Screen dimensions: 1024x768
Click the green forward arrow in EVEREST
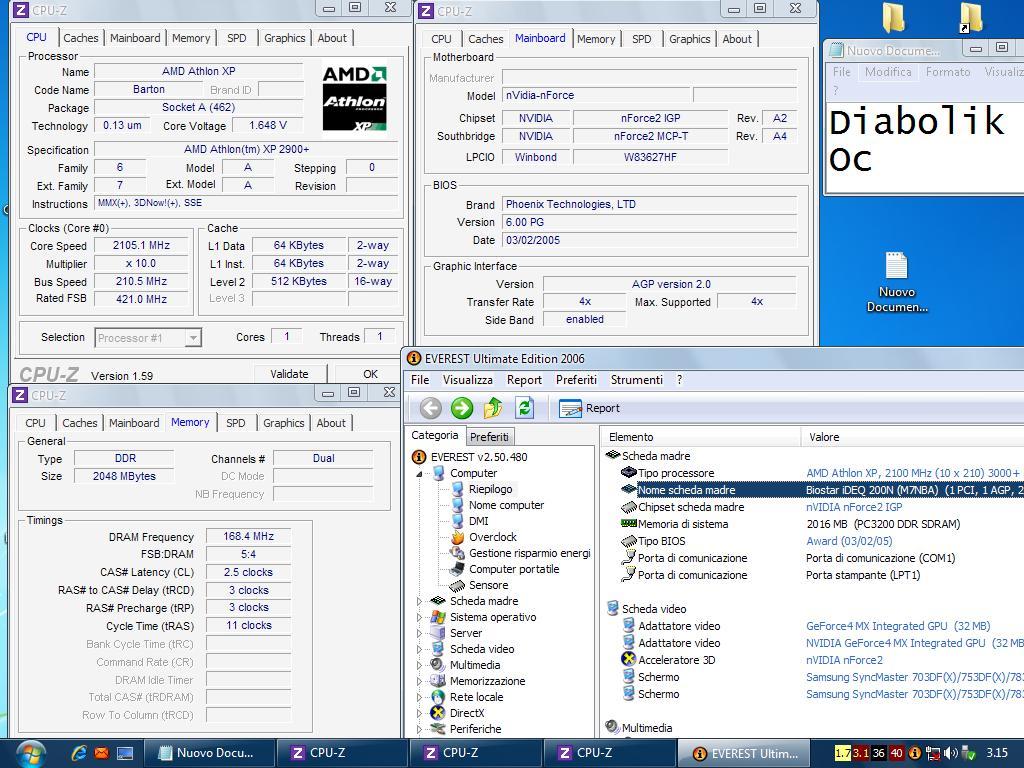[x=462, y=408]
